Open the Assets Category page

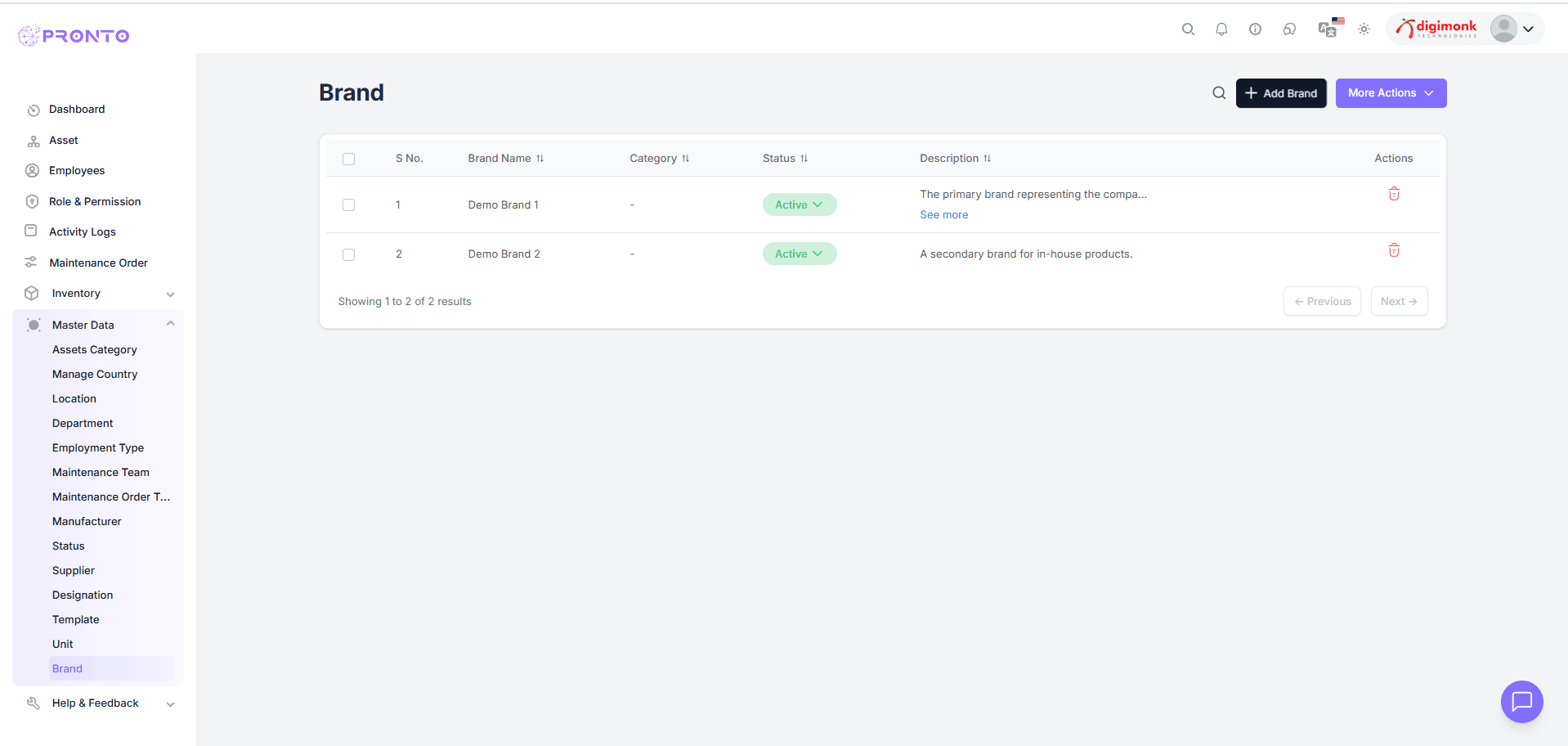94,349
